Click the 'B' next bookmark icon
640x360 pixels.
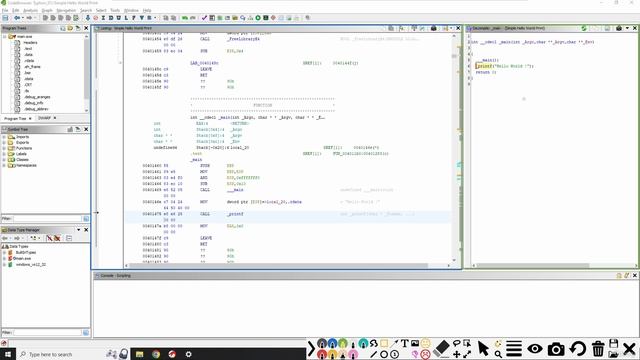[149, 18]
